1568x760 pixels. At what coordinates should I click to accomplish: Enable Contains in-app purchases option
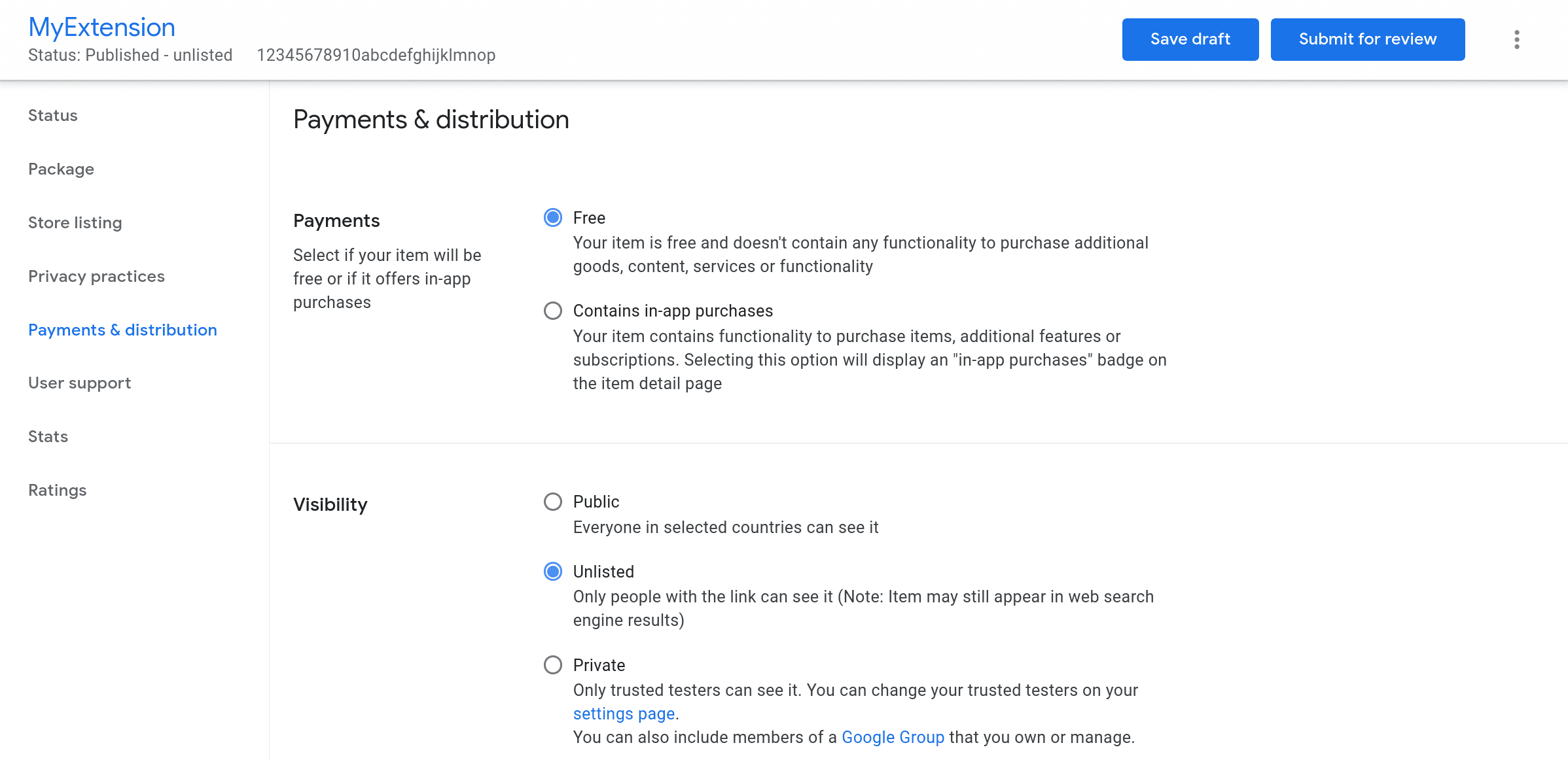tap(553, 310)
